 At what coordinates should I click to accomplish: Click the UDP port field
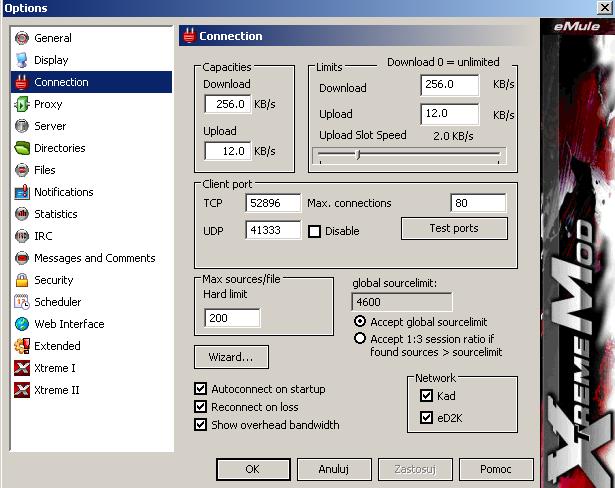(273, 230)
